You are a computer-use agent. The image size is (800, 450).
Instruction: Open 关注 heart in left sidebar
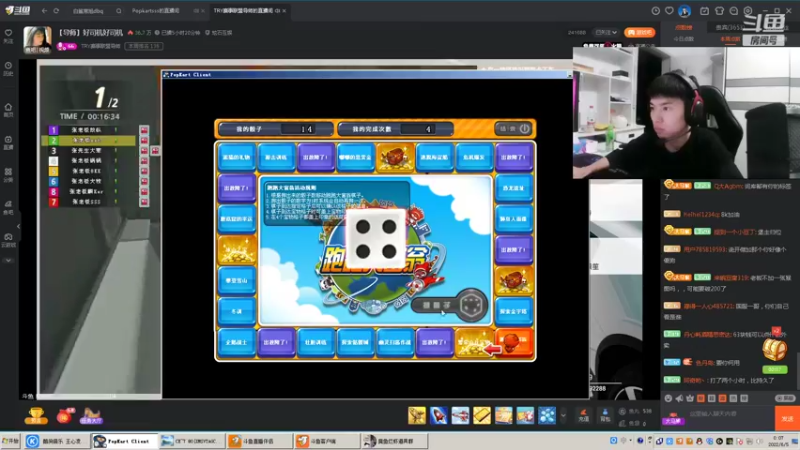pos(8,36)
